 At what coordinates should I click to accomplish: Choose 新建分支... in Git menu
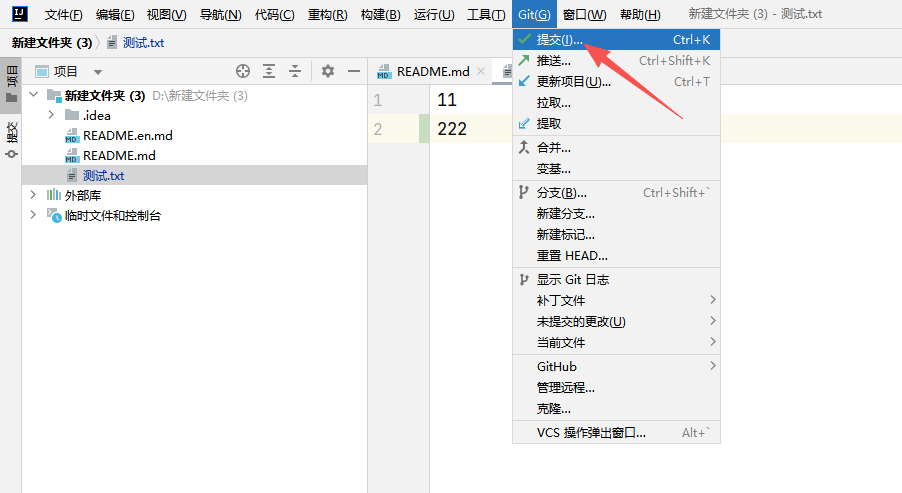tap(616, 213)
